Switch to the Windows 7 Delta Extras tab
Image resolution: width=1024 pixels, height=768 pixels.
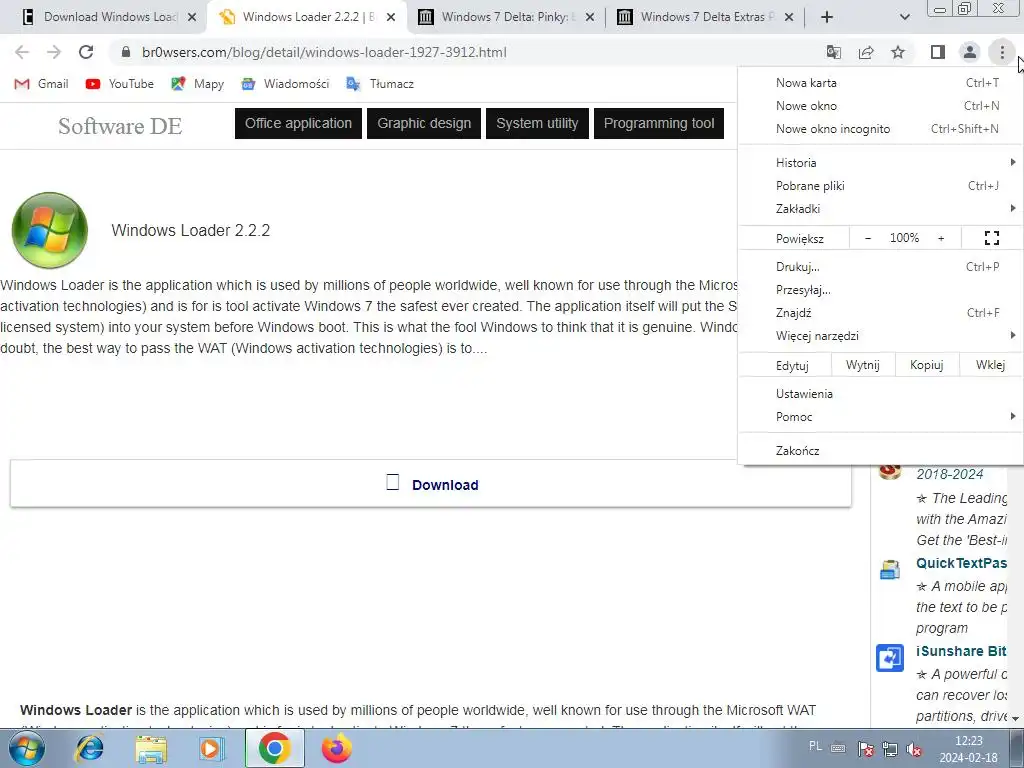[705, 17]
